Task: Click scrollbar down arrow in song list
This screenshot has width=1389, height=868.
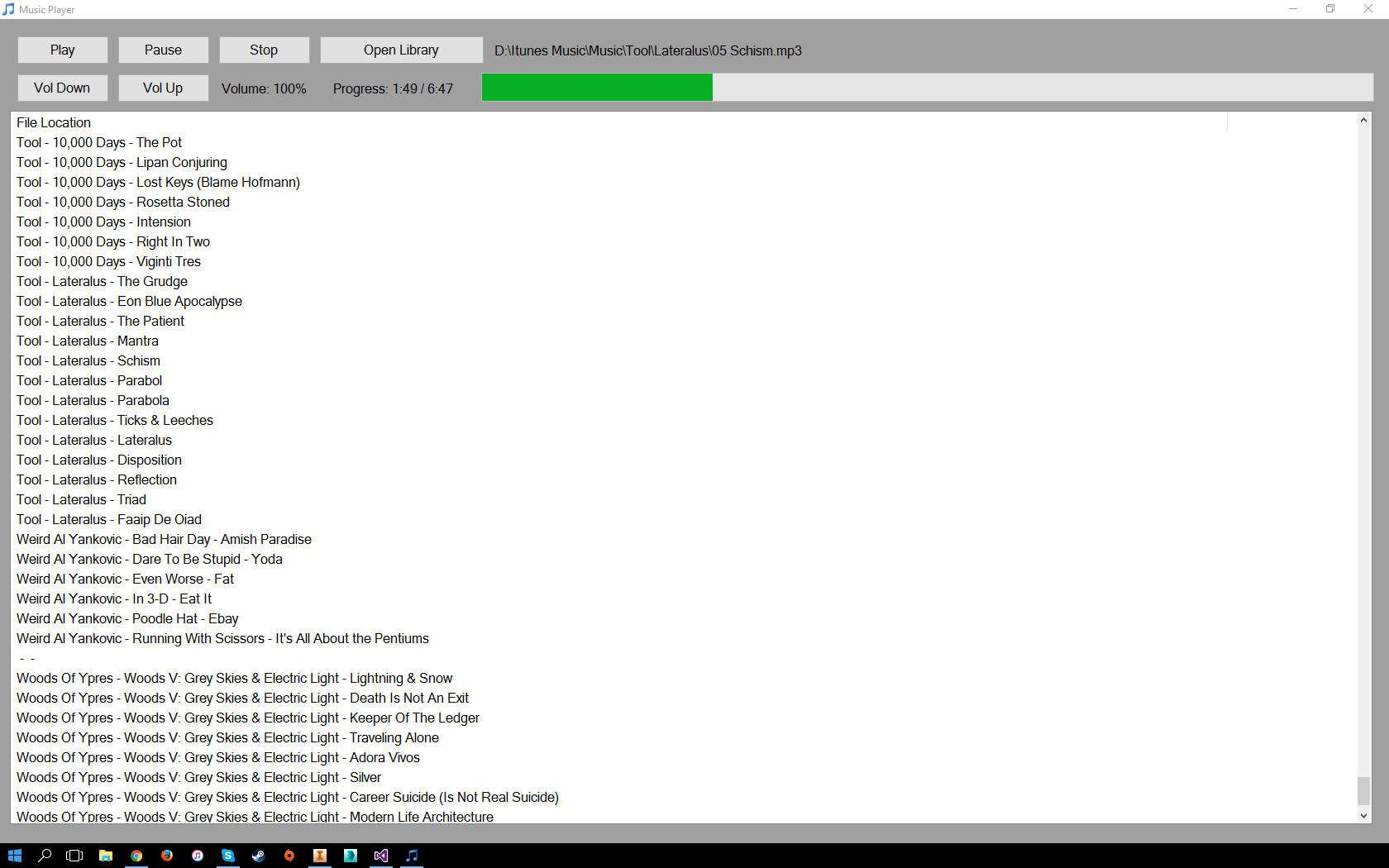Action: tap(1363, 815)
